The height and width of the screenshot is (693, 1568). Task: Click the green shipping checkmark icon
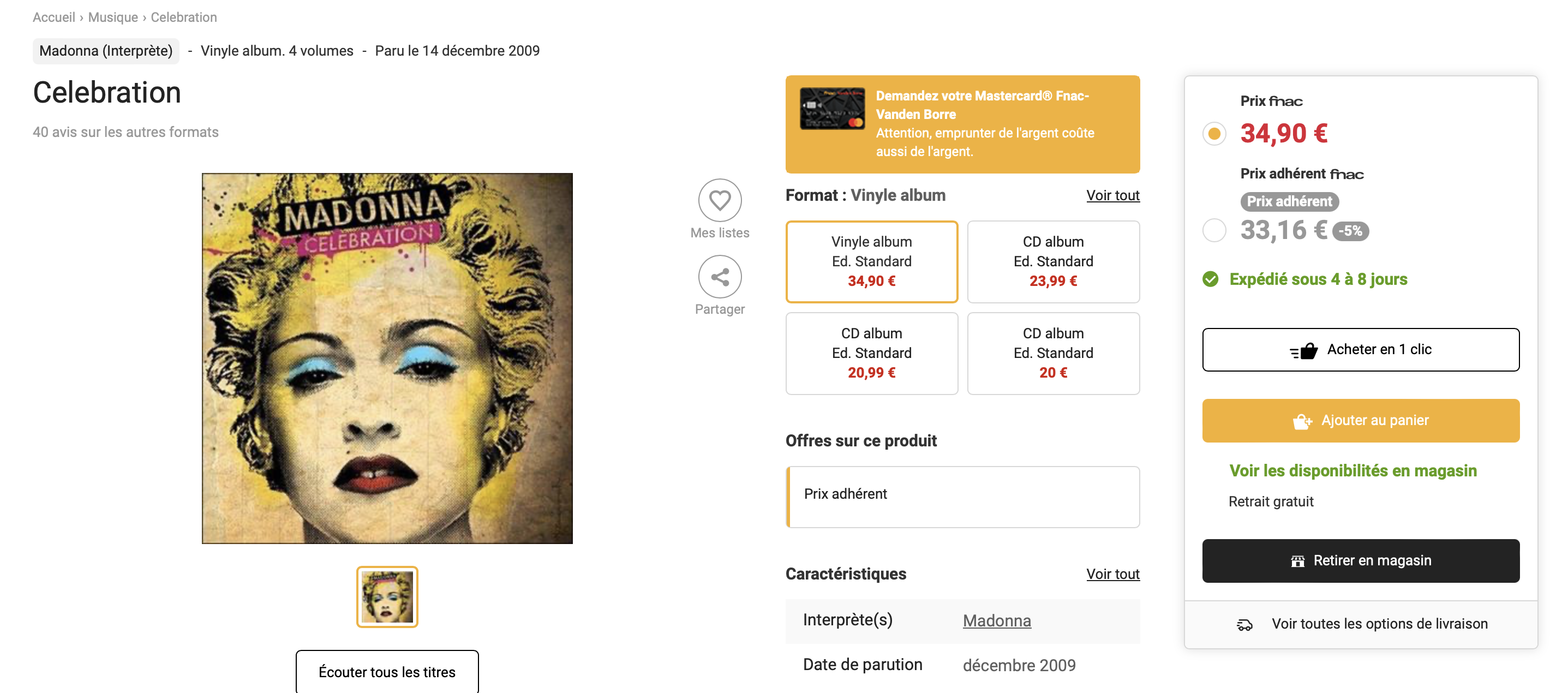pos(1210,279)
